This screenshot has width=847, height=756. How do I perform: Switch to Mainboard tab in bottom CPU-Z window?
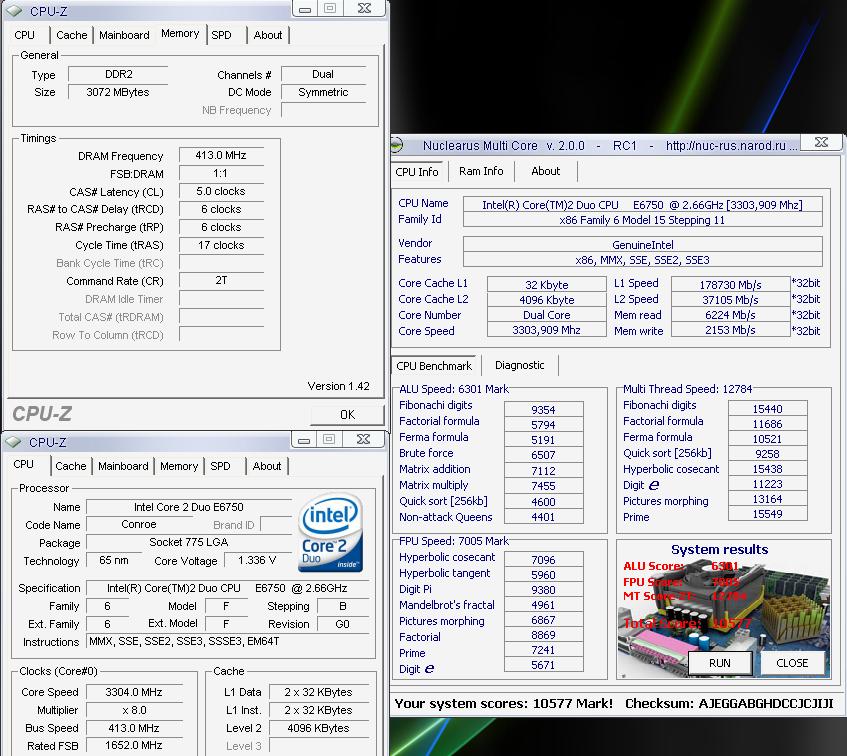123,466
